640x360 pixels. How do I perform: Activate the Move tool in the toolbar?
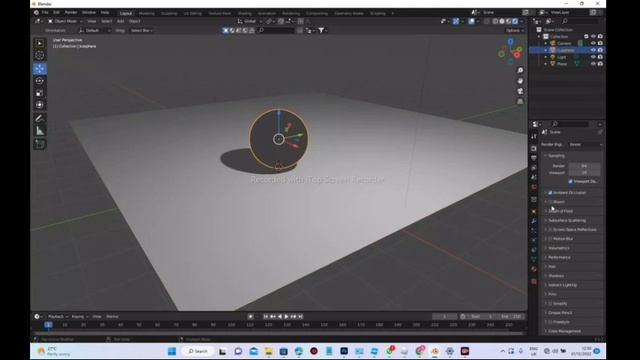[x=40, y=69]
